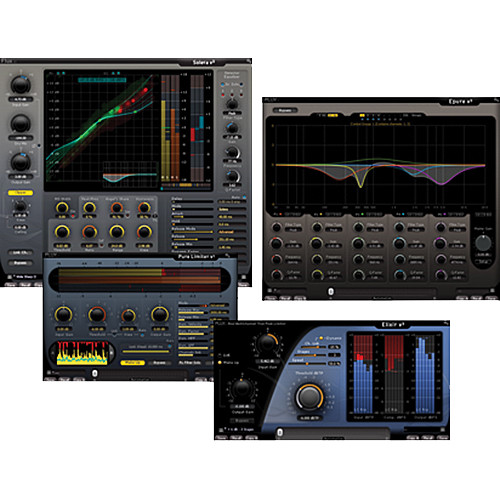The height and width of the screenshot is (500, 500).
Task: Toggle Epure band 2 yellow enable indicator
Action: coord(321,214)
